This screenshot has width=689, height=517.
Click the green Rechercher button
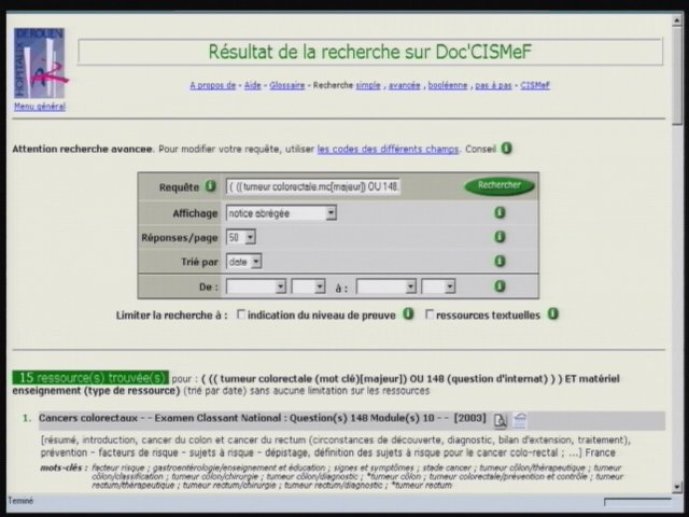pos(499,186)
